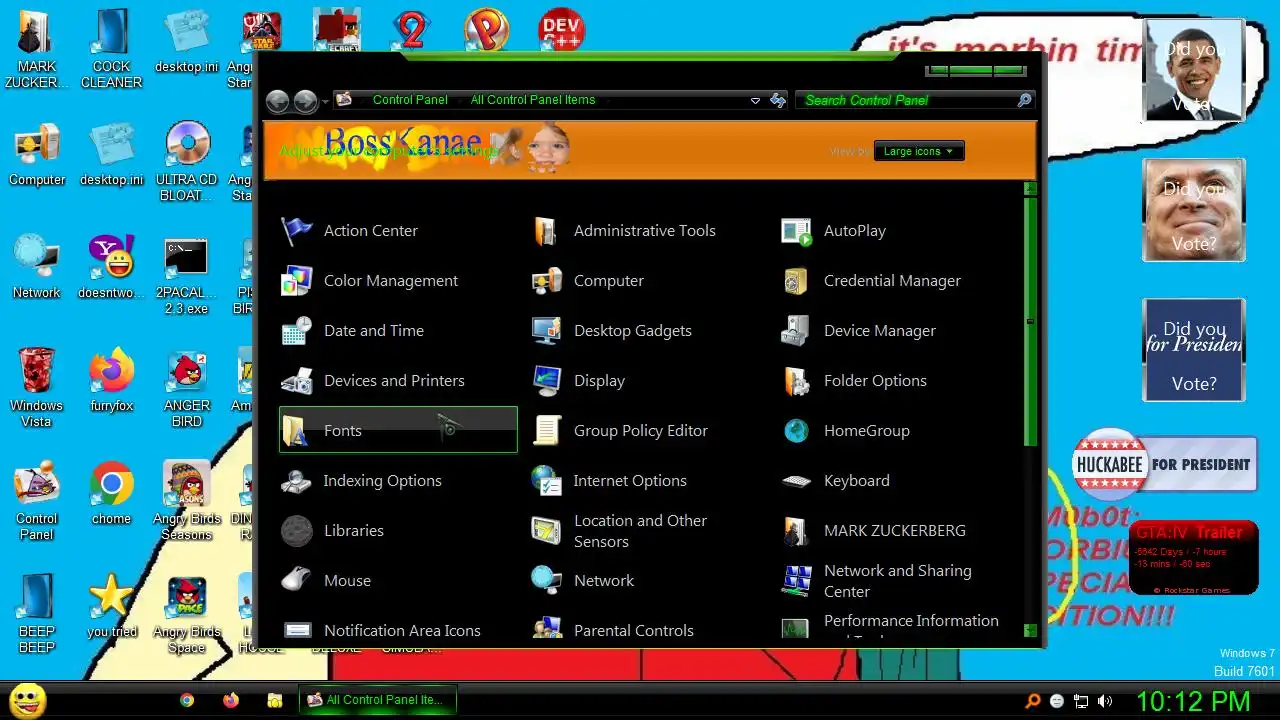
Task: Click the GTA:IV Trailer countdown gadget
Action: (1193, 558)
